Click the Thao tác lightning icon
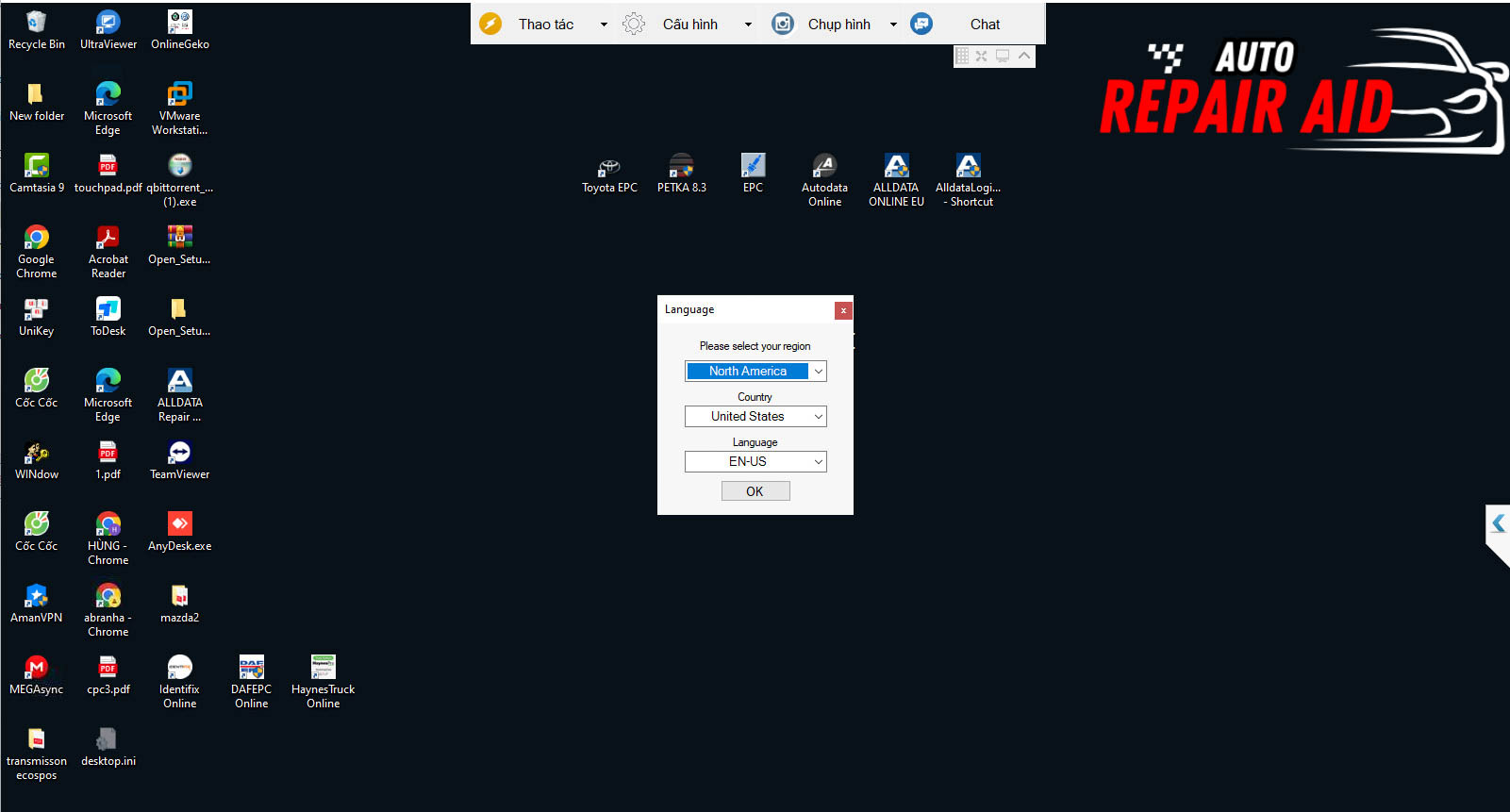The width and height of the screenshot is (1510, 812). pyautogui.click(x=490, y=24)
